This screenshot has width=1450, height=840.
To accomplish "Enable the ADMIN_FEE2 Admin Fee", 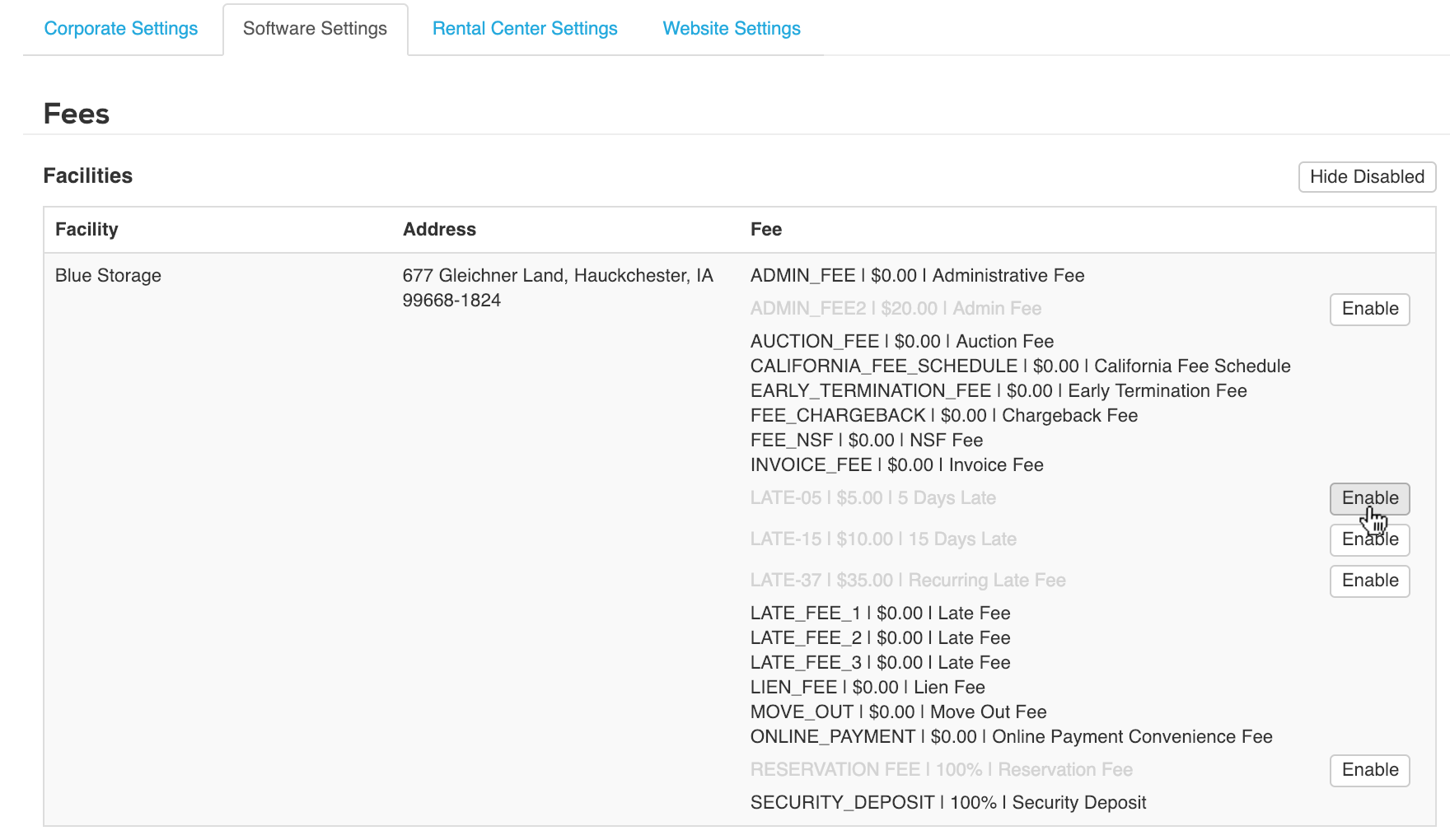I will tap(1369, 309).
